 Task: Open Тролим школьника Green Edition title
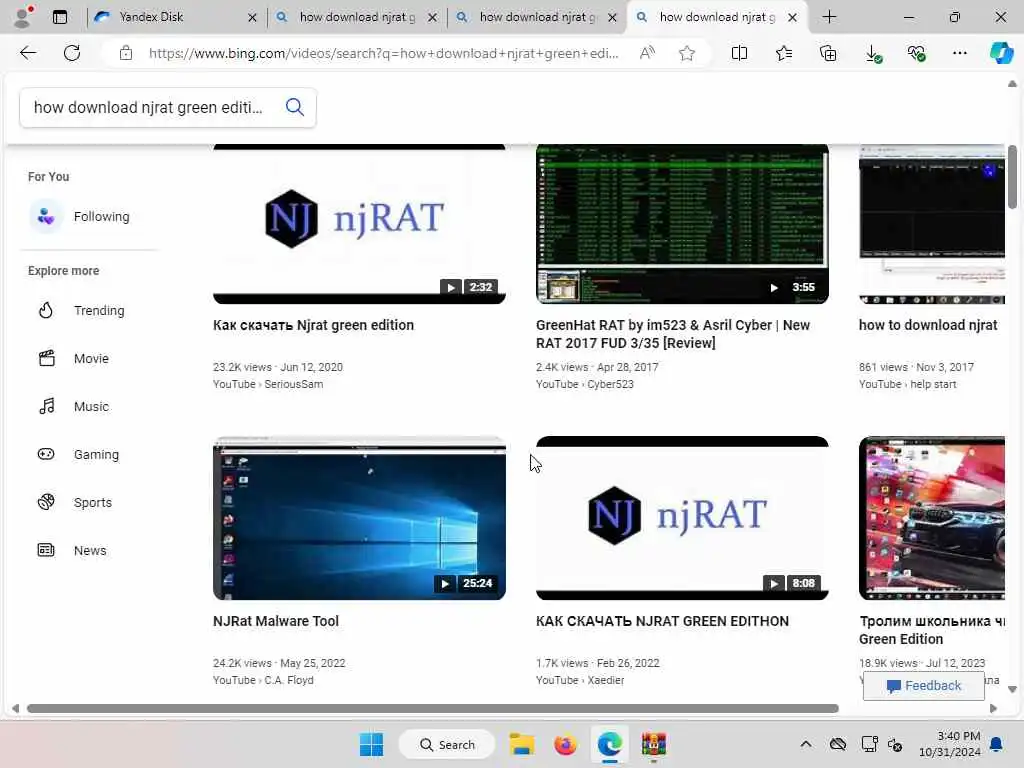pyautogui.click(x=932, y=630)
